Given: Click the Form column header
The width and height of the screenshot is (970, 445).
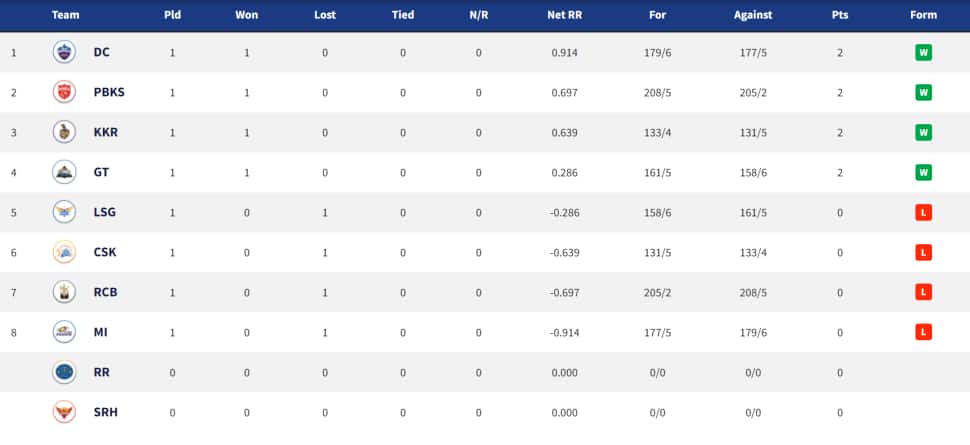Looking at the screenshot, I should click(923, 15).
